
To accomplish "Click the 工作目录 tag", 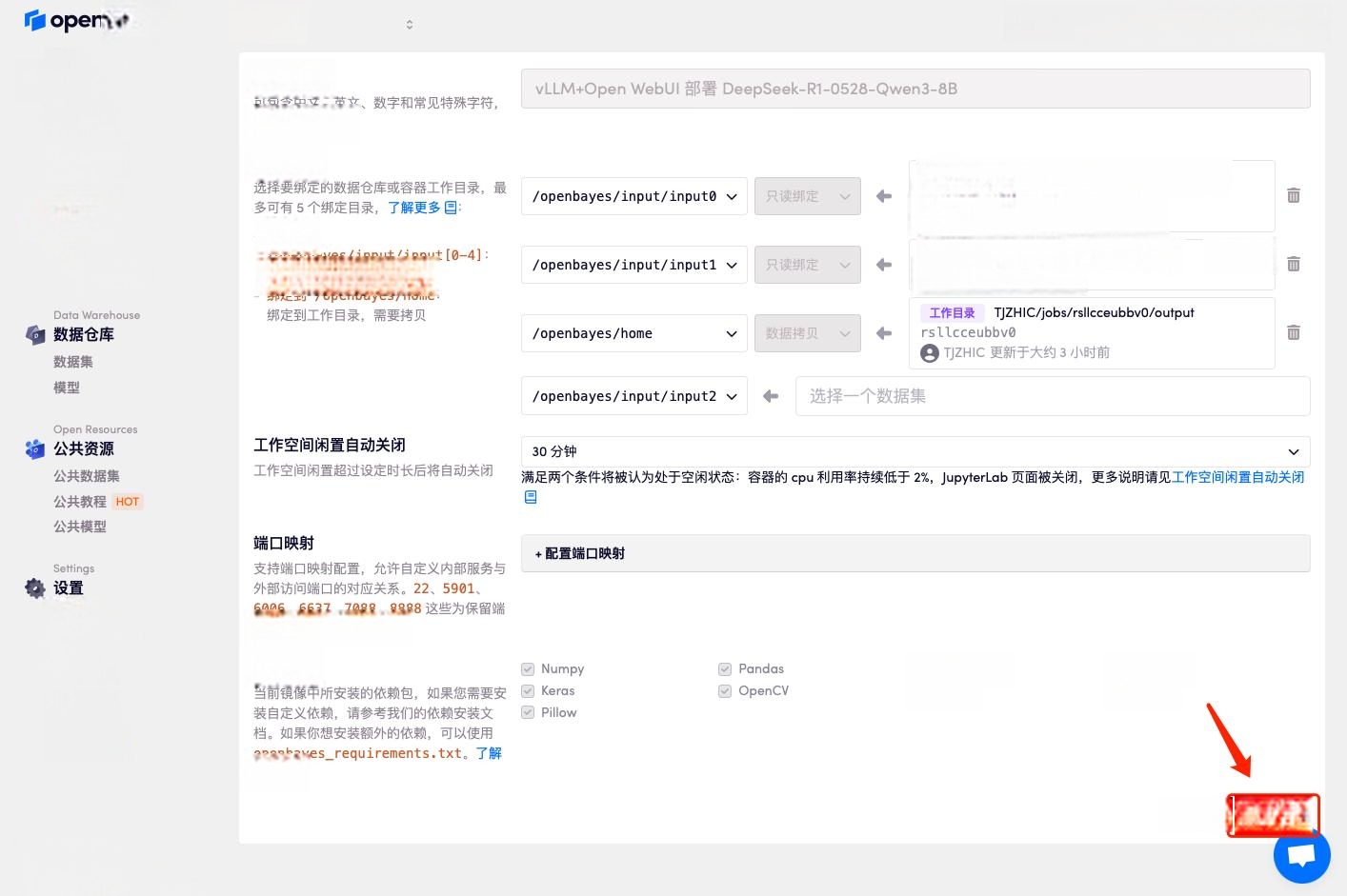I will point(952,313).
